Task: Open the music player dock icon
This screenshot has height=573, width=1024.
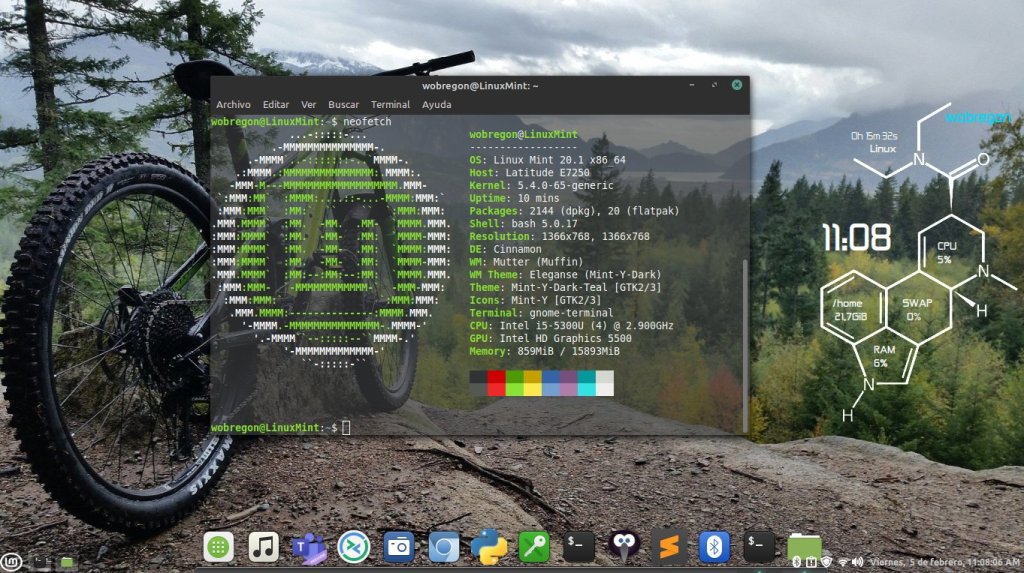Action: (x=263, y=546)
